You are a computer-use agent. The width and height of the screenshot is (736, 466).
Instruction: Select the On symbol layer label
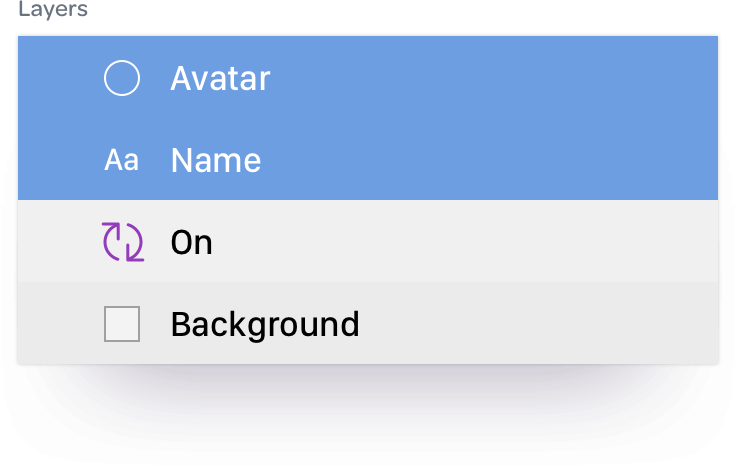[x=192, y=242]
